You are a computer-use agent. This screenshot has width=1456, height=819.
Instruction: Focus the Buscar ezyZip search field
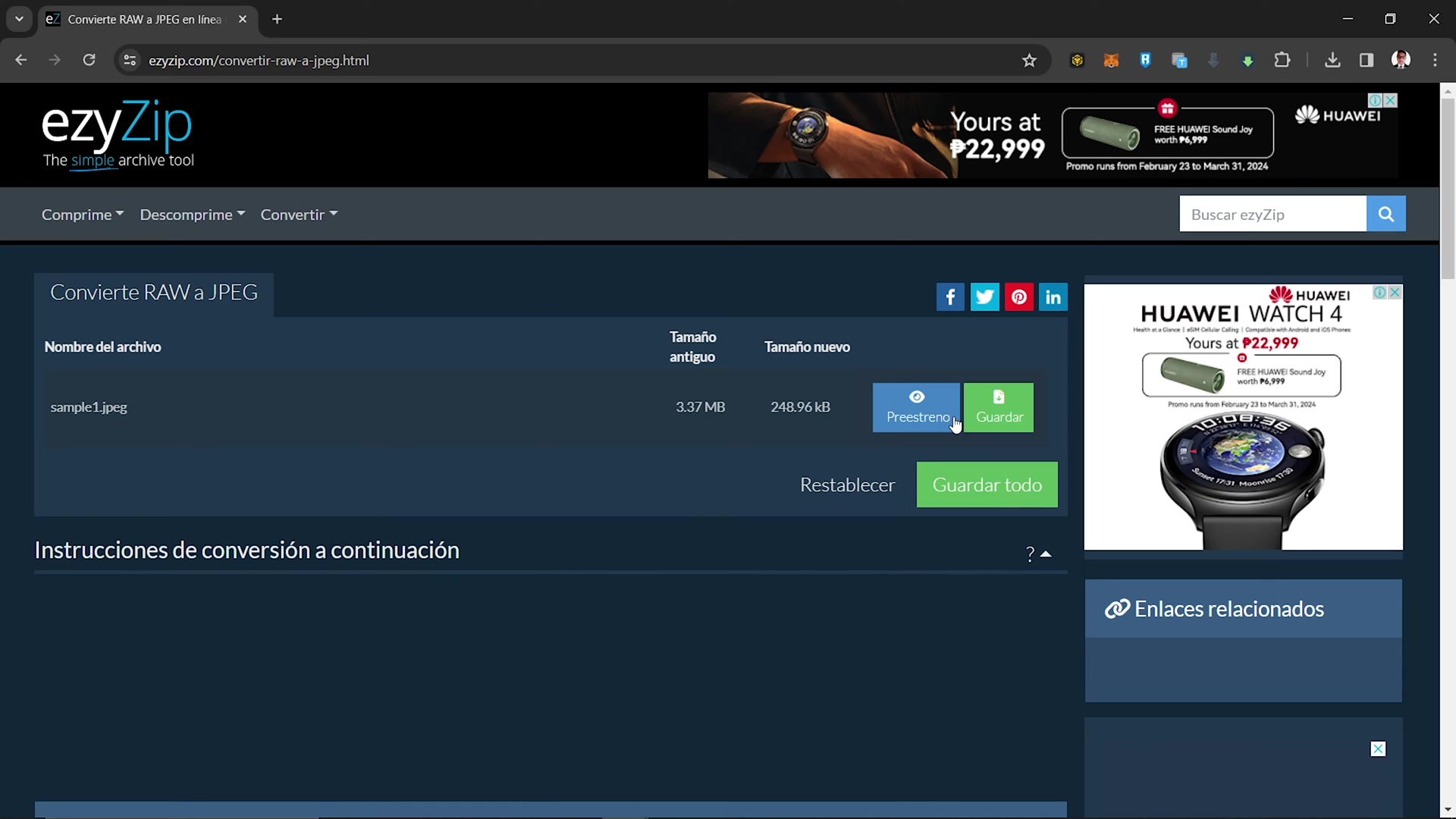[x=1272, y=214]
